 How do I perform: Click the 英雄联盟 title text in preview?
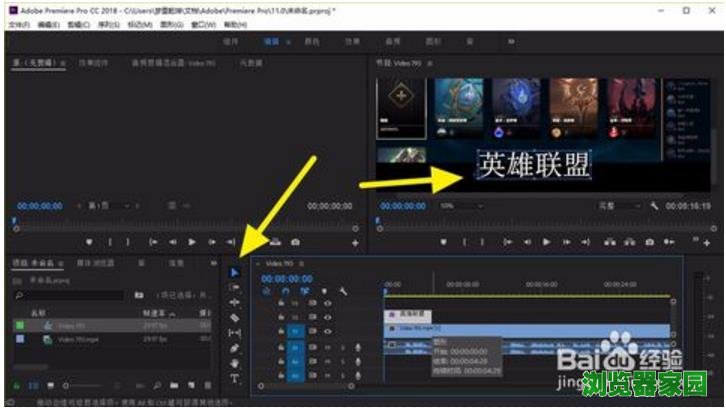coord(533,164)
